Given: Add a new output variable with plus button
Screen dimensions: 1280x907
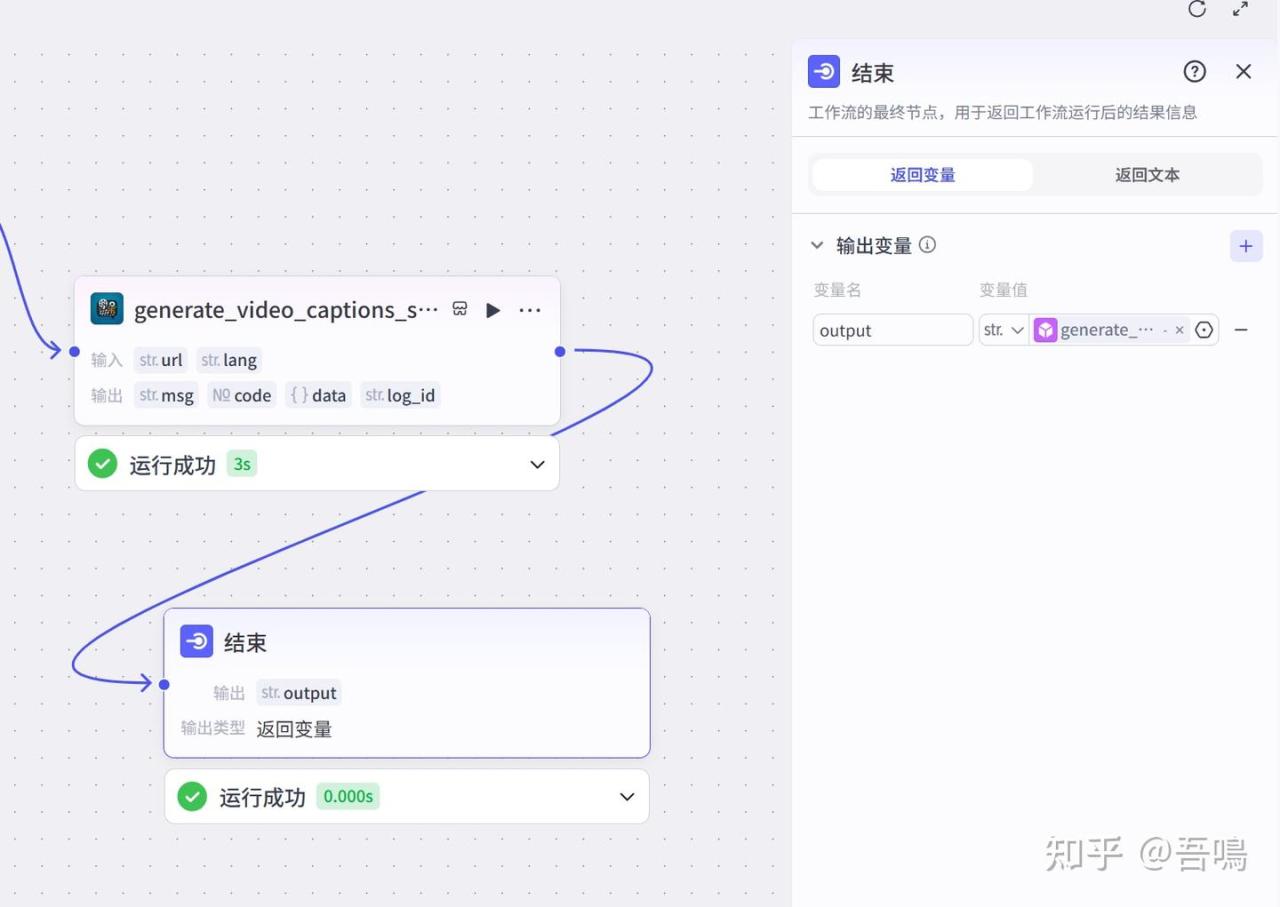Looking at the screenshot, I should click(1245, 246).
